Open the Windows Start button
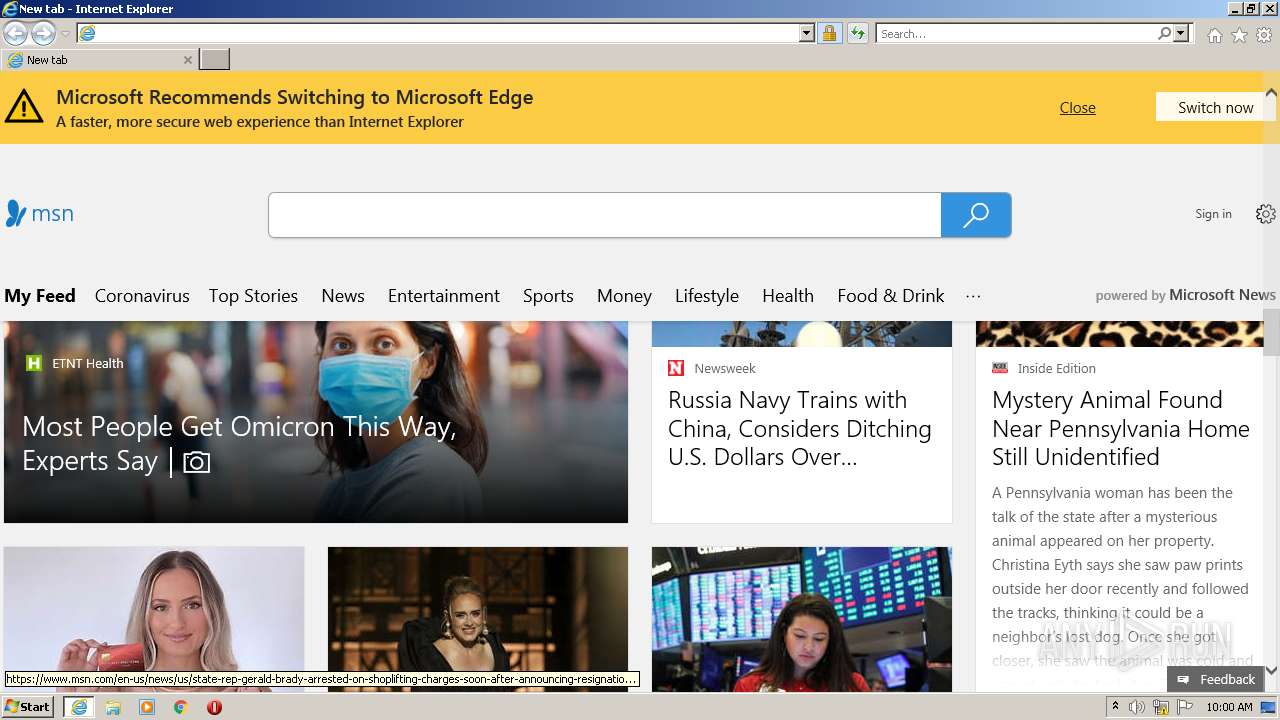This screenshot has height=720, width=1280. [x=28, y=706]
